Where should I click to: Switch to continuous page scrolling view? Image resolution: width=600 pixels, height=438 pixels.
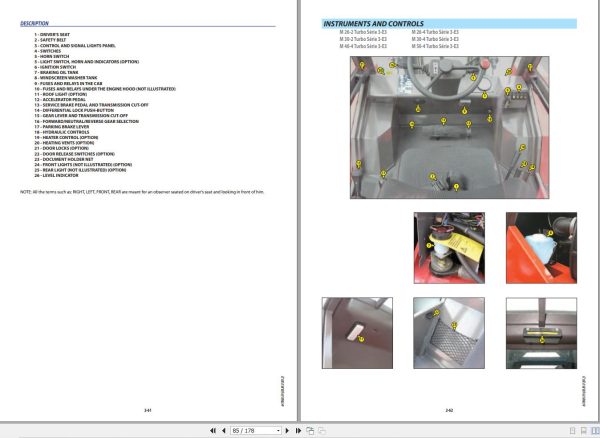(x=584, y=431)
